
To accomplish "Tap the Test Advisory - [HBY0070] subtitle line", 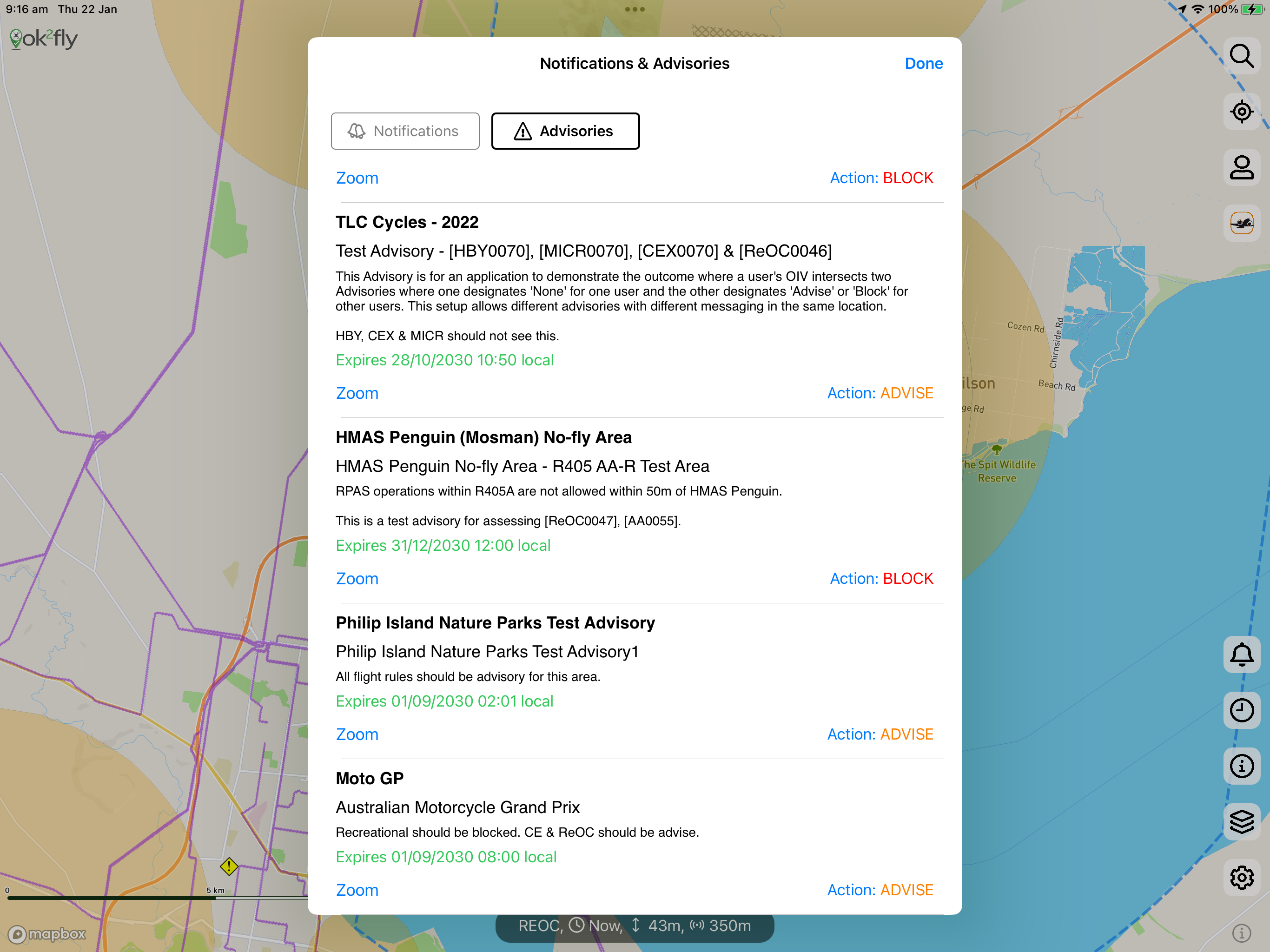I will pyautogui.click(x=583, y=251).
